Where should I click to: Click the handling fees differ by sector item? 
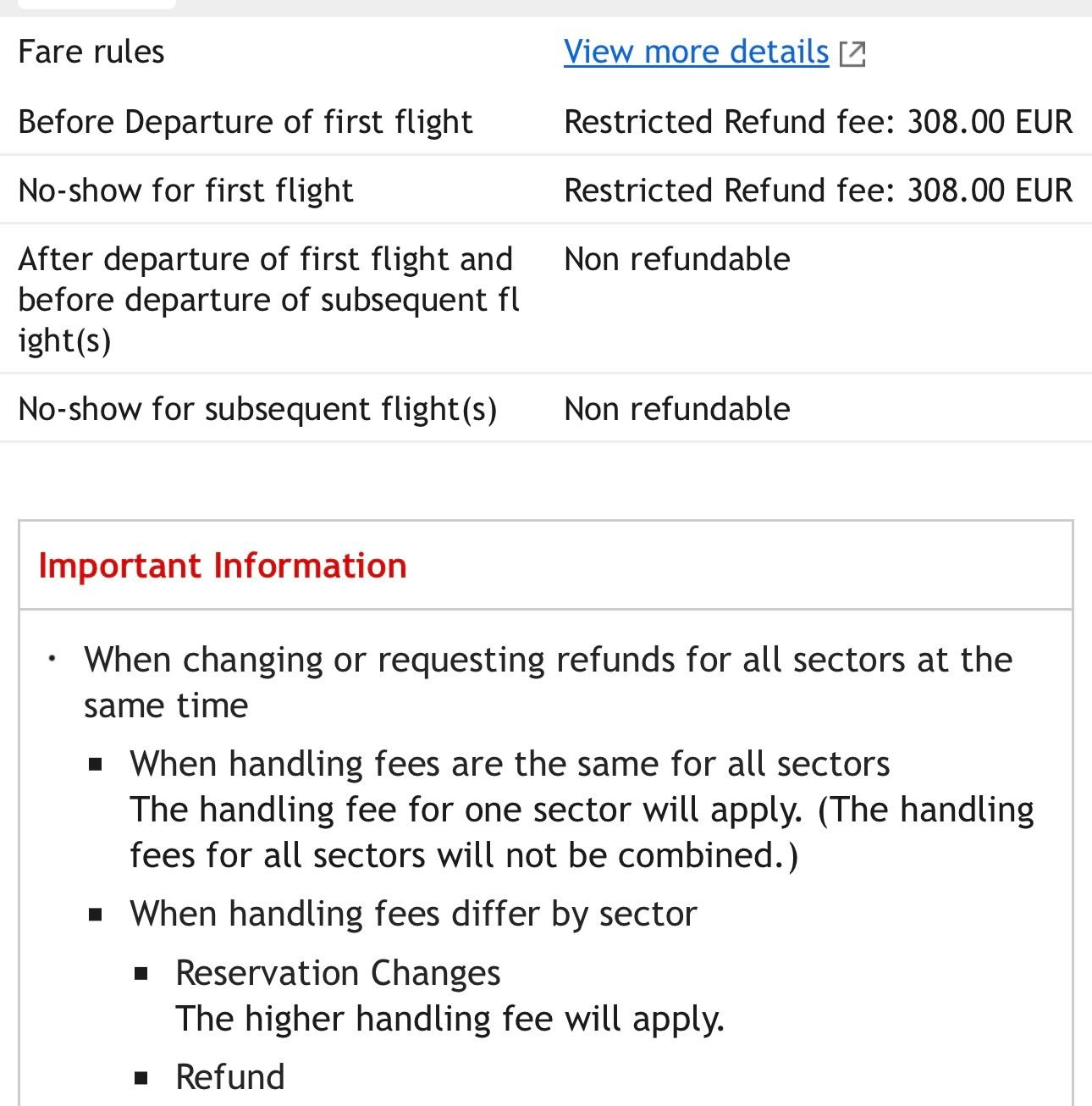coord(413,914)
